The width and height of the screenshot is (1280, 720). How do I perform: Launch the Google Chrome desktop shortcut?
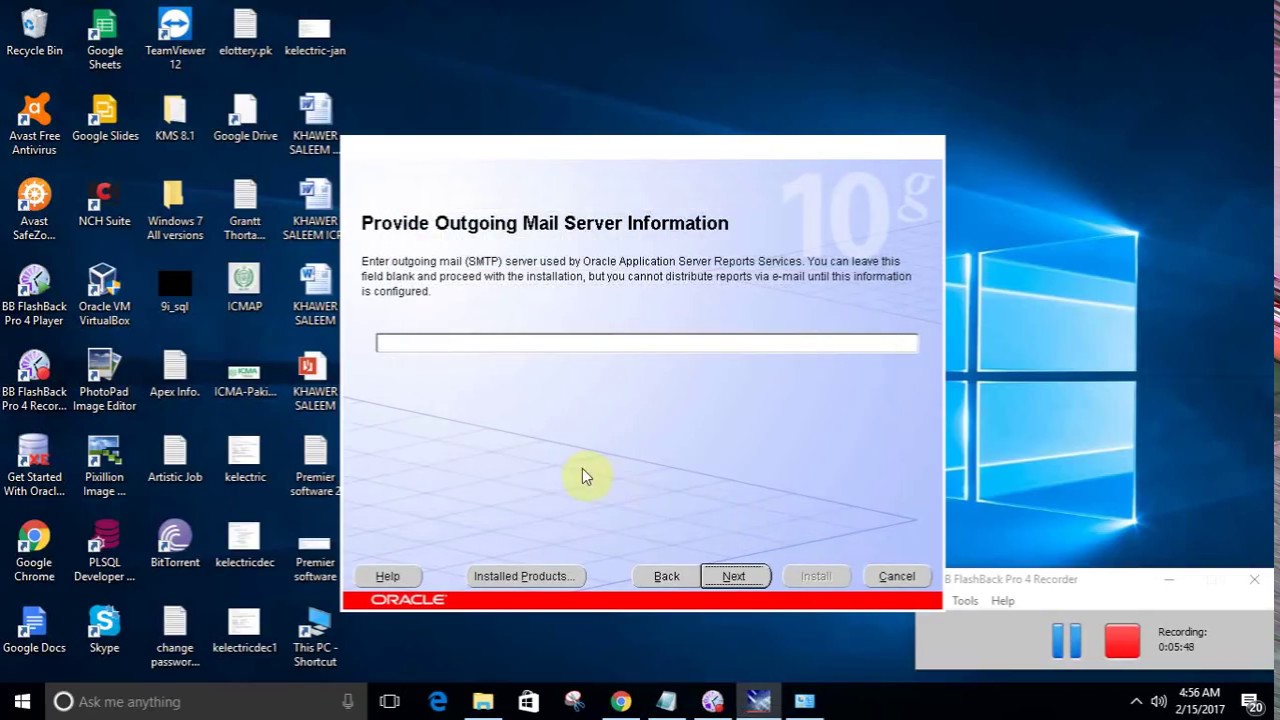(x=34, y=552)
